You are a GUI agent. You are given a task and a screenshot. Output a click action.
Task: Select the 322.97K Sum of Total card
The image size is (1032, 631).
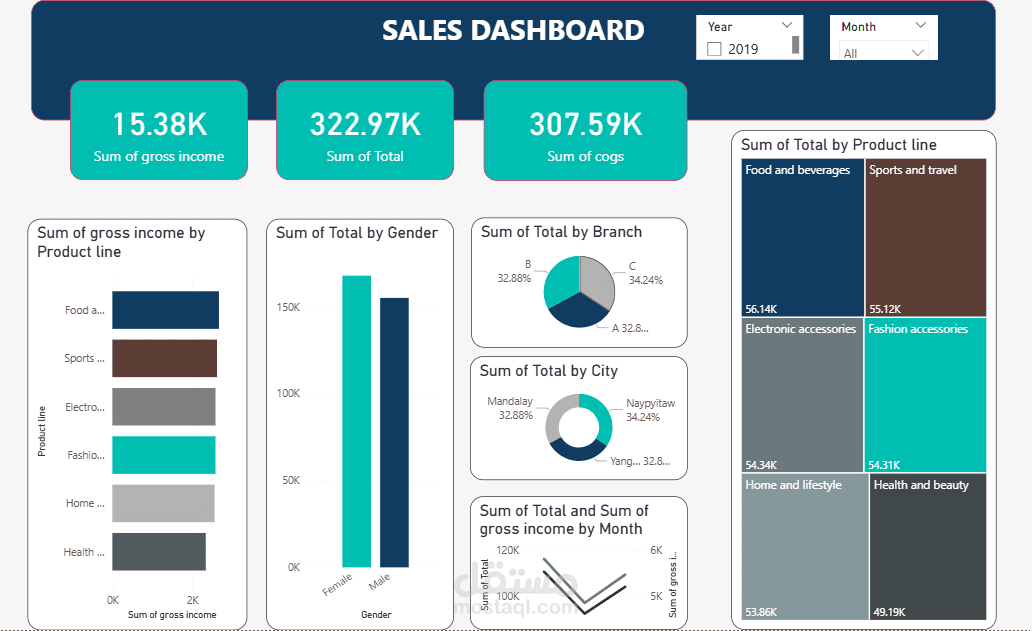(365, 130)
